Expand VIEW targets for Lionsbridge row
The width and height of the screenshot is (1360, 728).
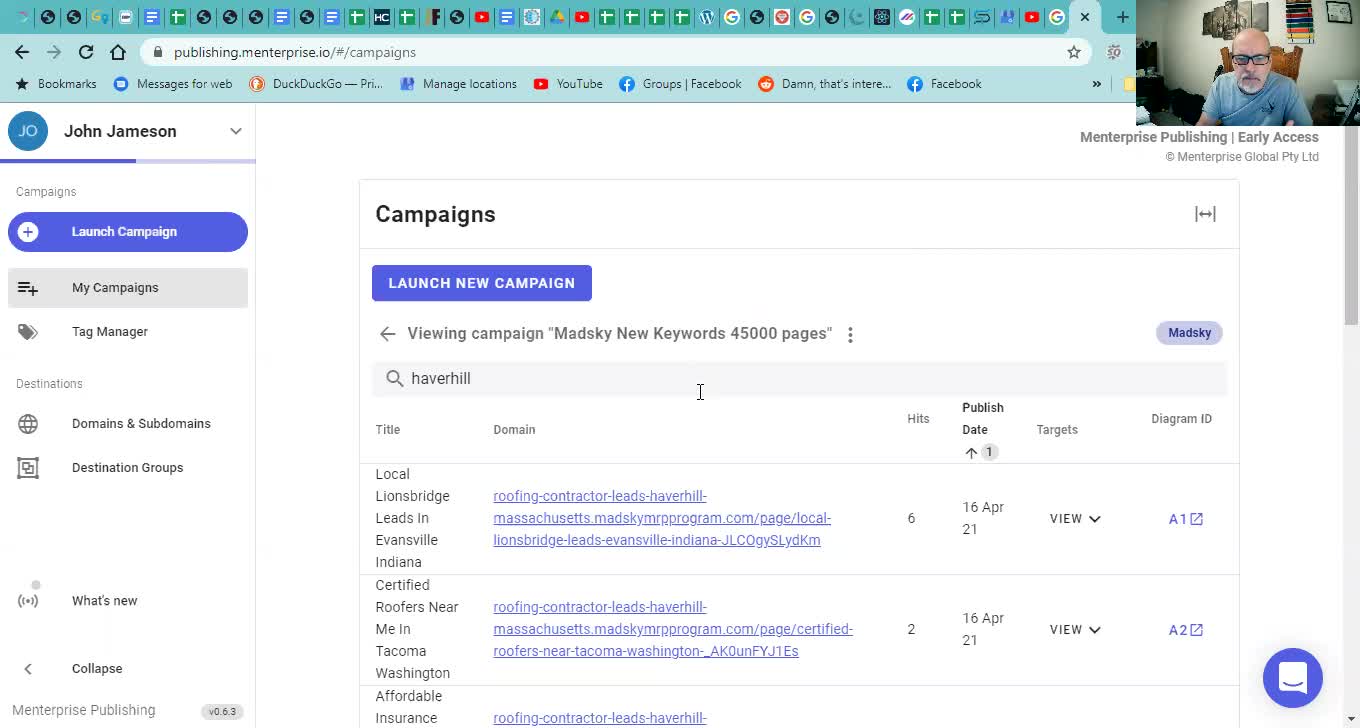pos(1075,519)
